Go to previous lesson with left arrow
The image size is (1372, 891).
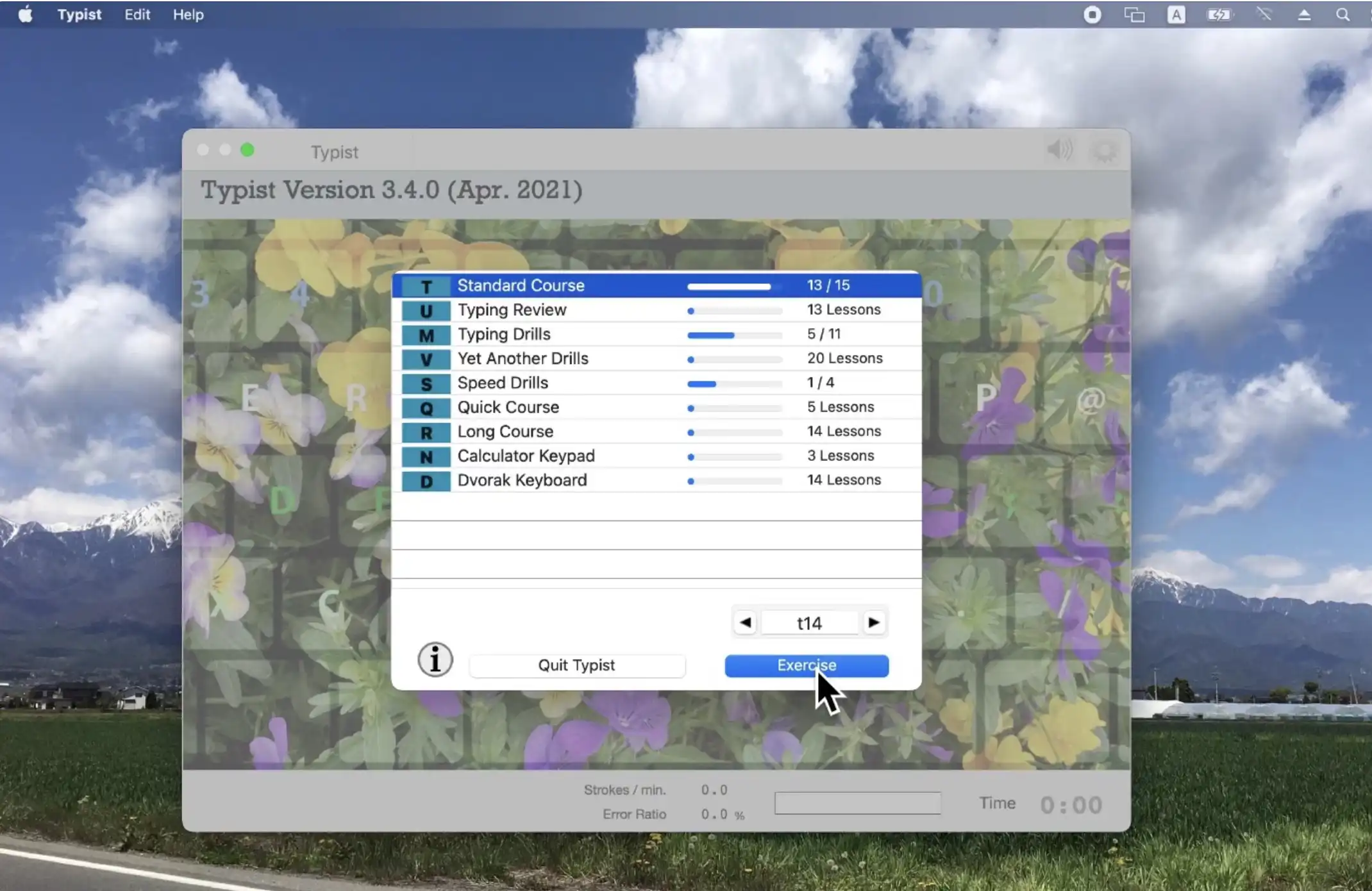[745, 622]
